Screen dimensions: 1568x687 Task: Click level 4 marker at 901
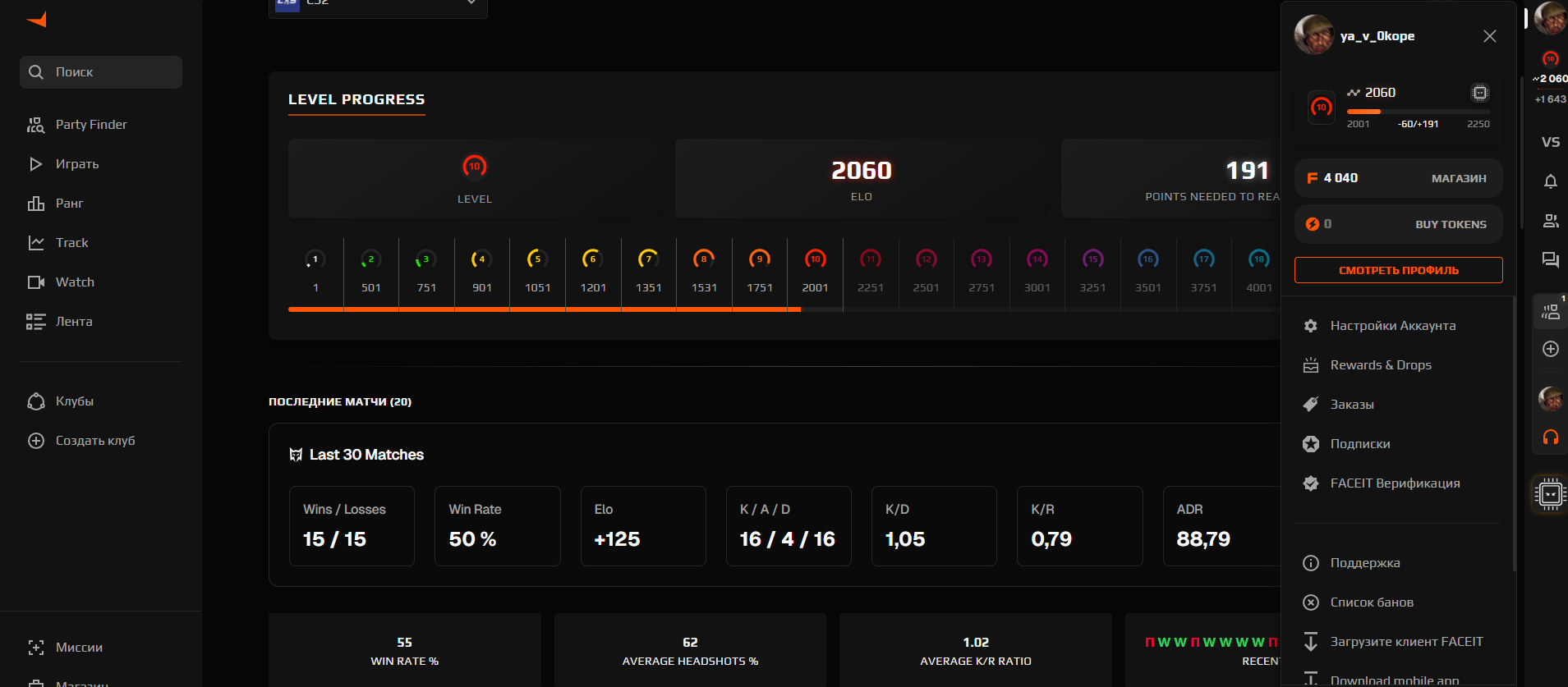tap(482, 259)
